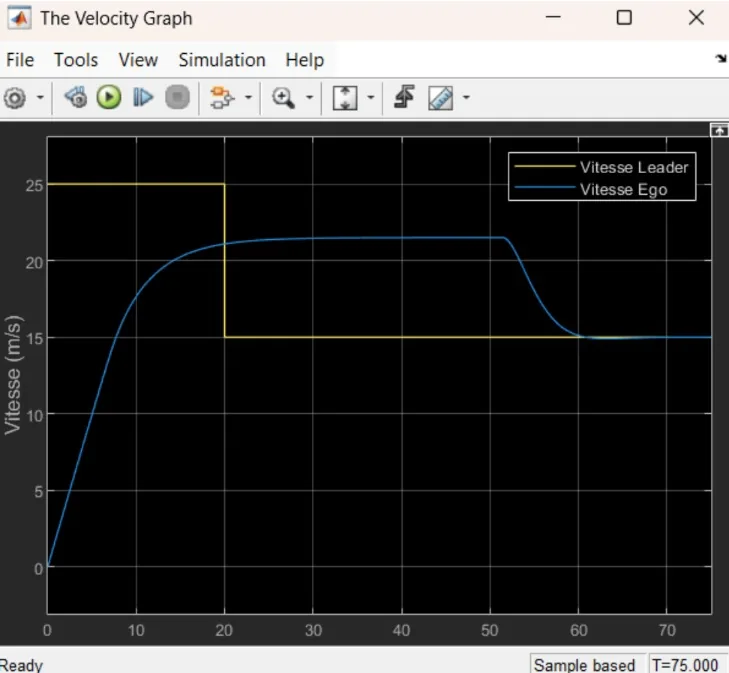Select the Zoom magnifier tool

(283, 98)
